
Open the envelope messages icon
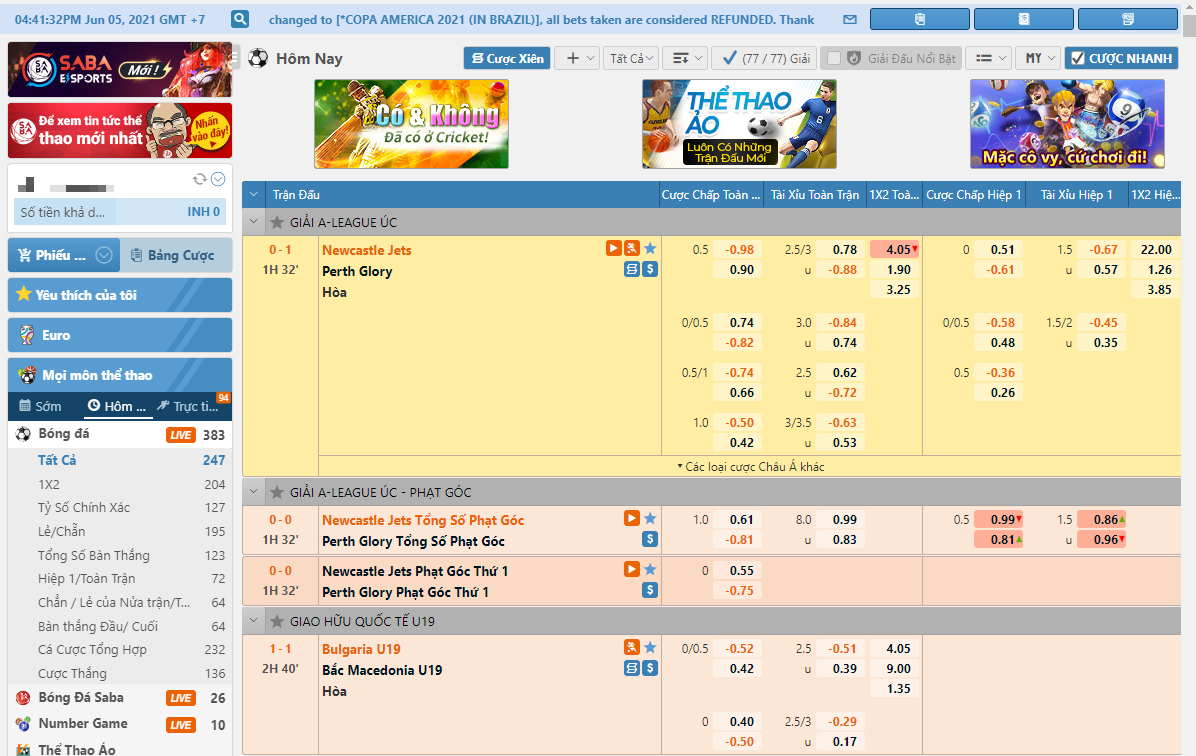849,19
